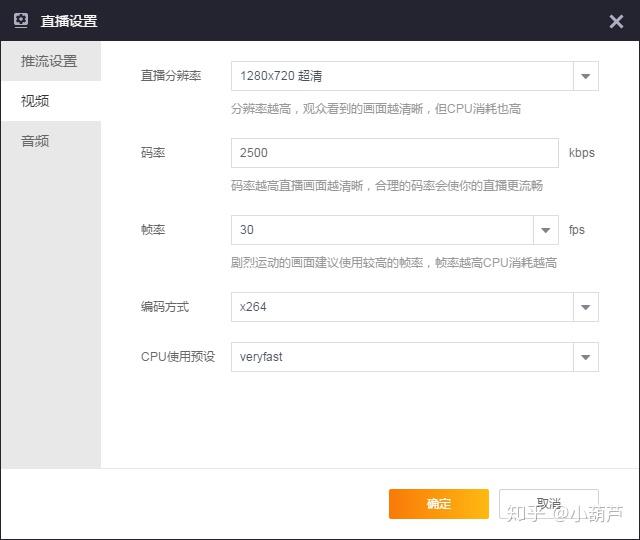Click the CPU使用预设 label

pos(178,357)
